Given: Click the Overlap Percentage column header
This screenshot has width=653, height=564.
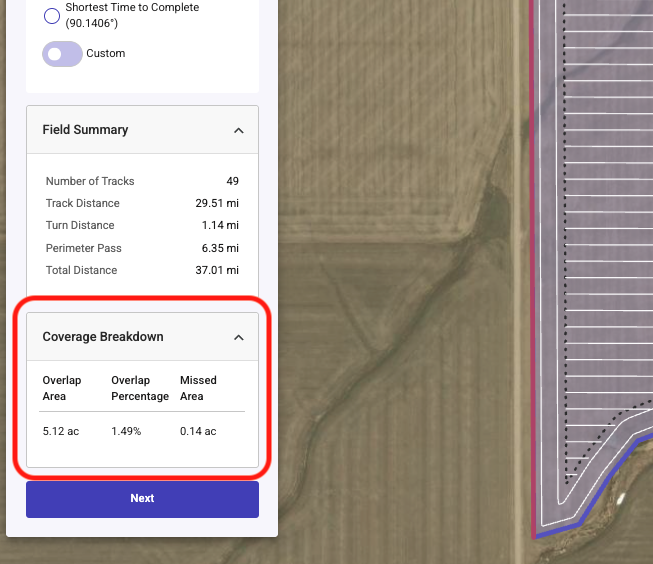Looking at the screenshot, I should click(x=140, y=388).
